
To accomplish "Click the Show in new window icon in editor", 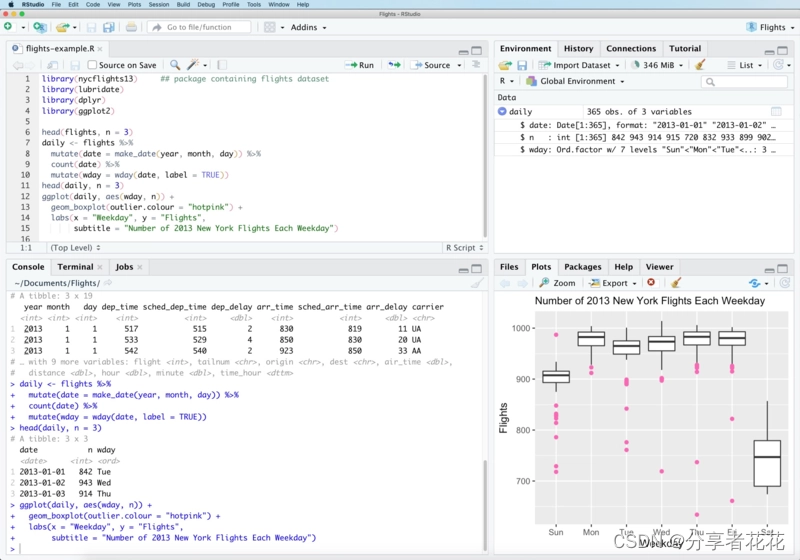I will point(52,65).
